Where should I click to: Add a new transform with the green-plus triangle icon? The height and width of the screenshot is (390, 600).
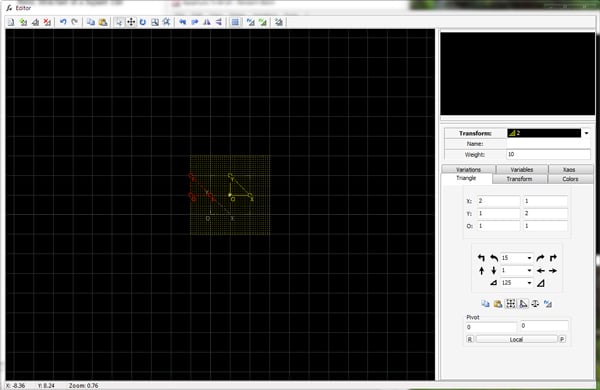coord(23,22)
